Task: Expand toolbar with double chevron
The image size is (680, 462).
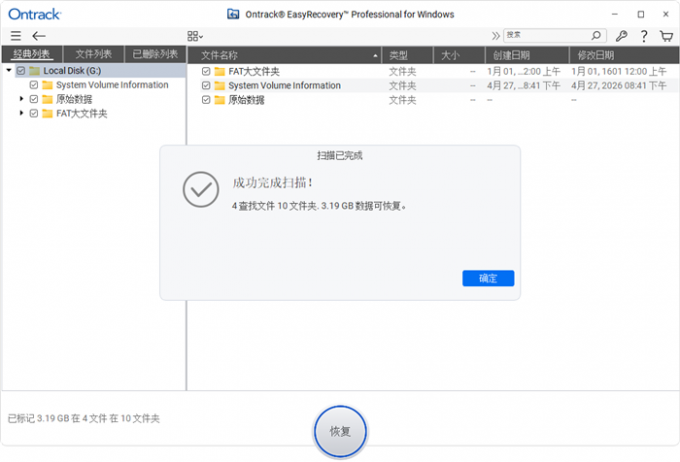Action: point(496,36)
